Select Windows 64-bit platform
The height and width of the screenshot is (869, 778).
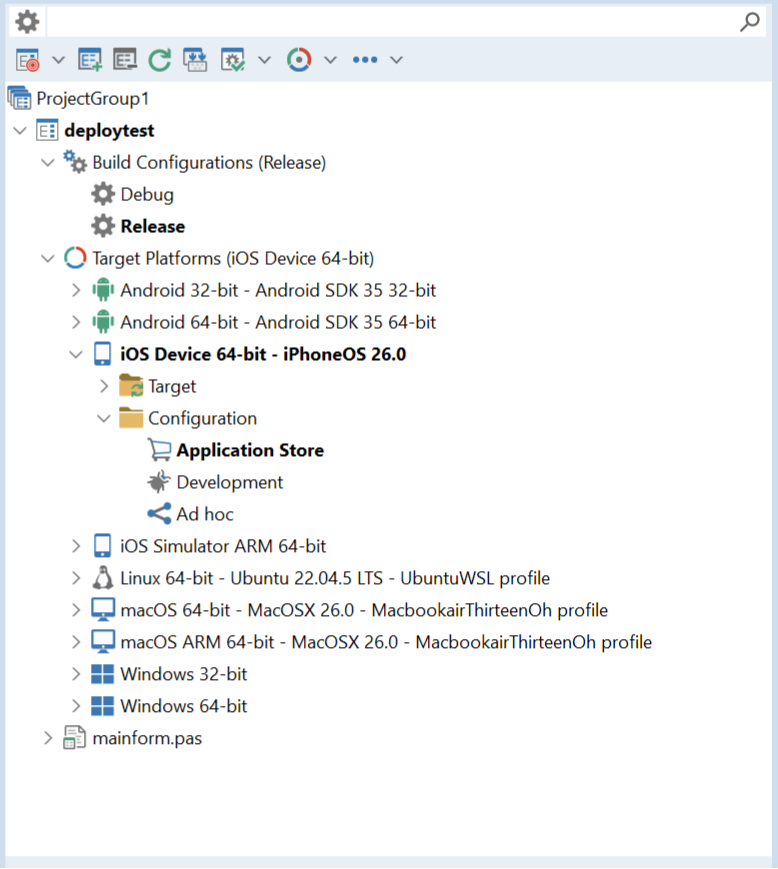tap(183, 707)
